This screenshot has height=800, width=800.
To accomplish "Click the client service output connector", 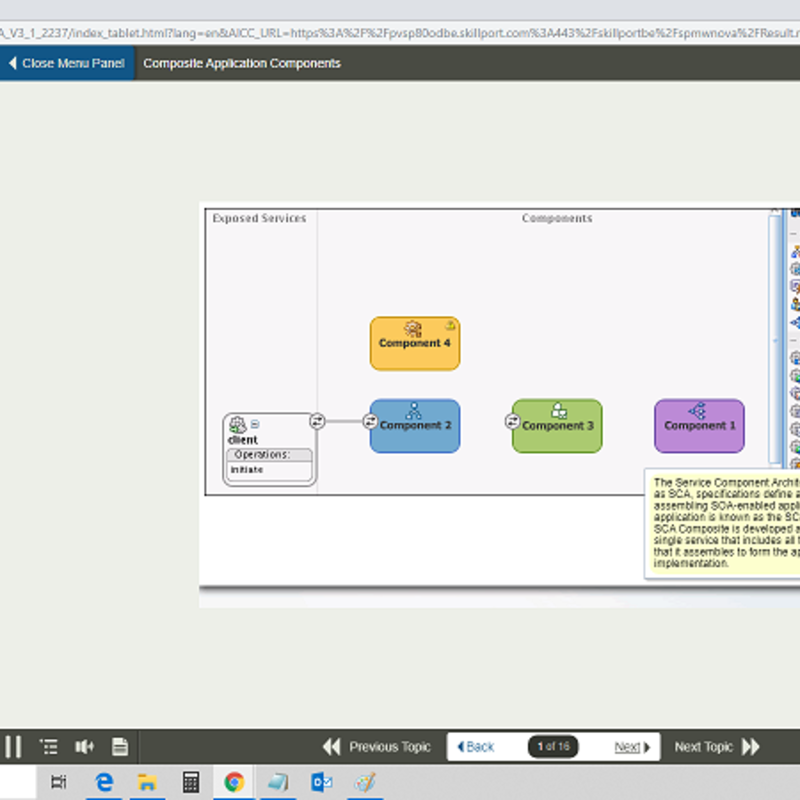I will tap(317, 421).
